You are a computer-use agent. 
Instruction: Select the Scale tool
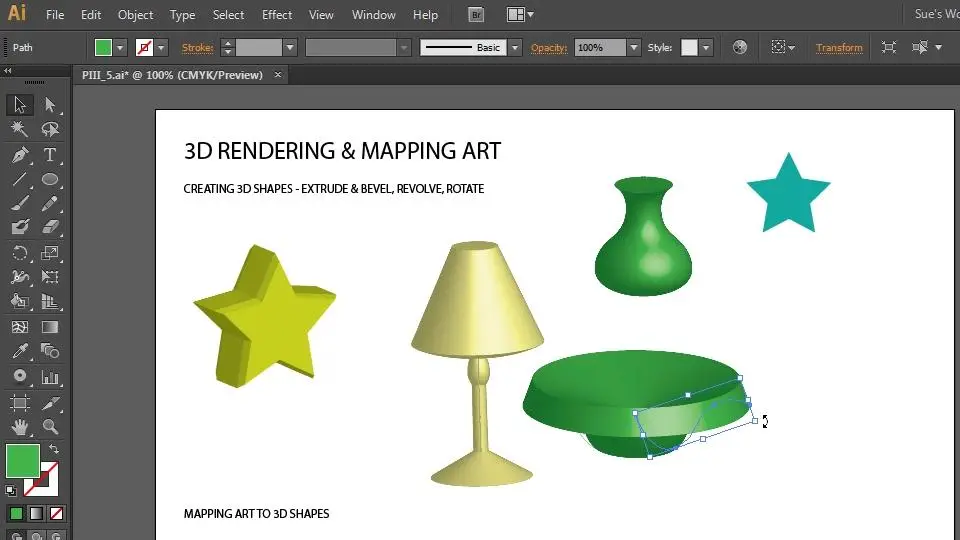(50, 253)
